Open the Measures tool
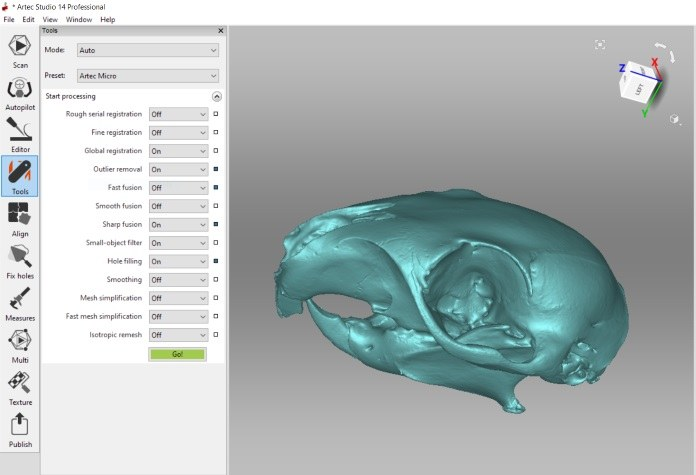The height and width of the screenshot is (475, 696). point(20,303)
